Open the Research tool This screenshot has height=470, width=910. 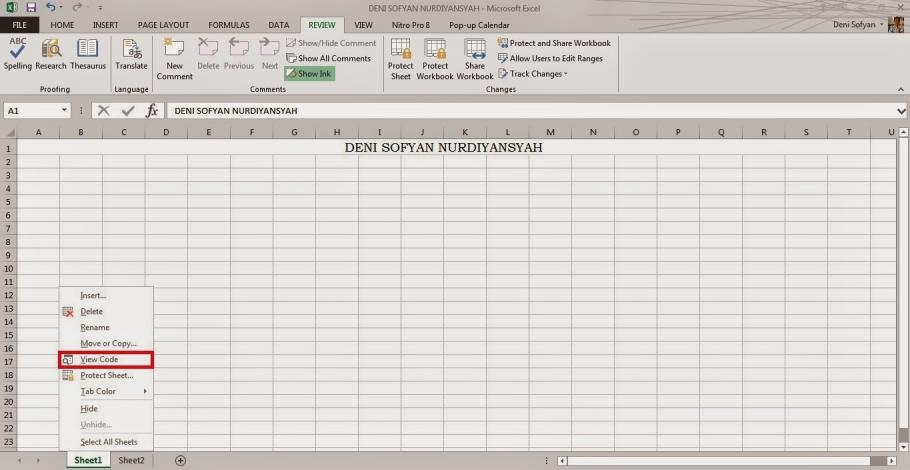click(51, 54)
